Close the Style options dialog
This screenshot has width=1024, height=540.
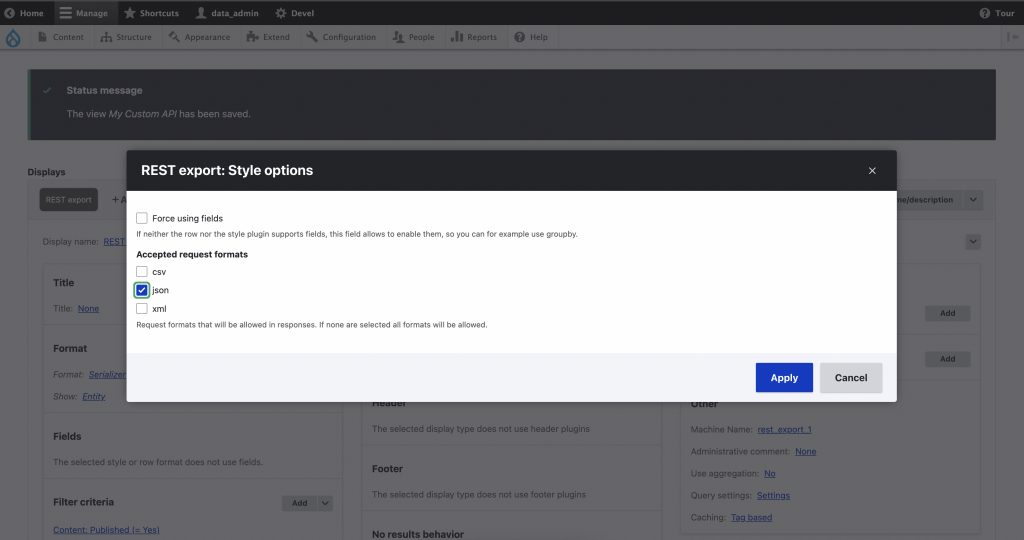coord(872,170)
